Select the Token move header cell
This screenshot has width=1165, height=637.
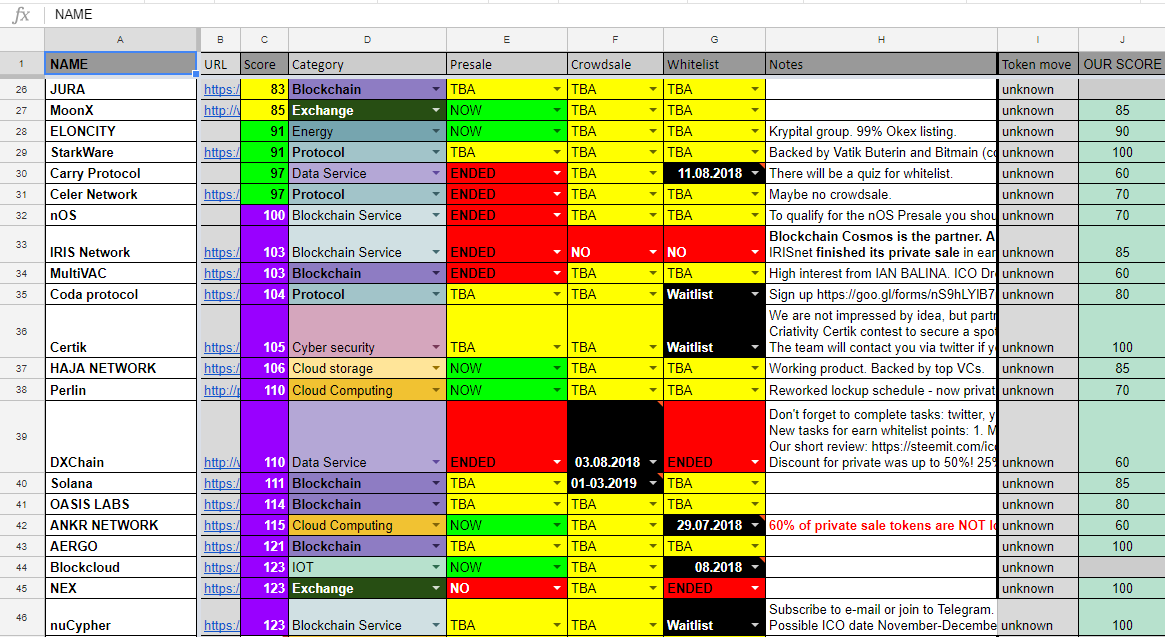tap(1037, 64)
